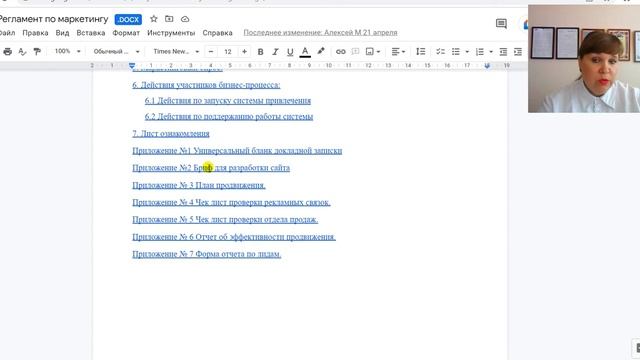Increase indent toolbar icon
The height and width of the screenshot is (360, 640).
coord(518,51)
